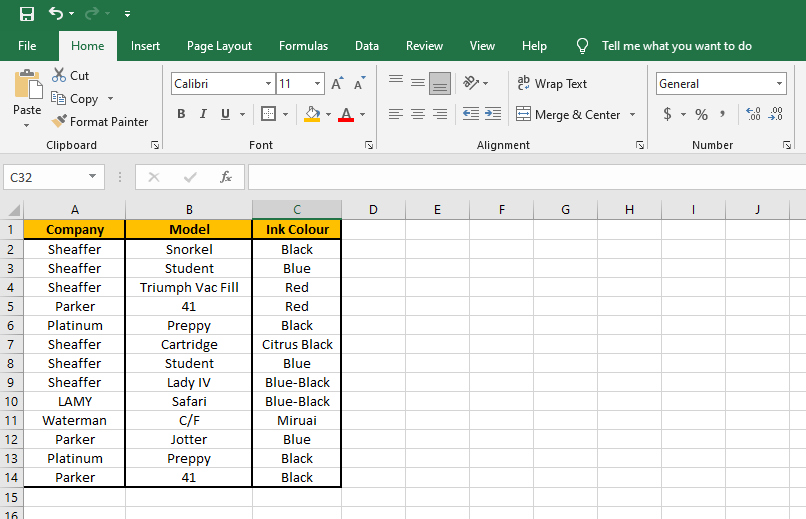Open Customize Quick Access Toolbar menu

coord(127,14)
